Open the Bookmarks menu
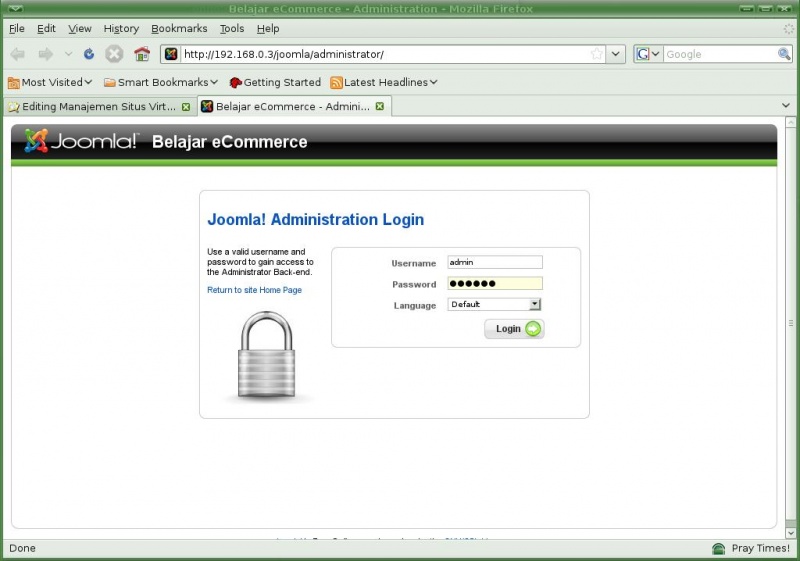This screenshot has height=561, width=800. 179,29
